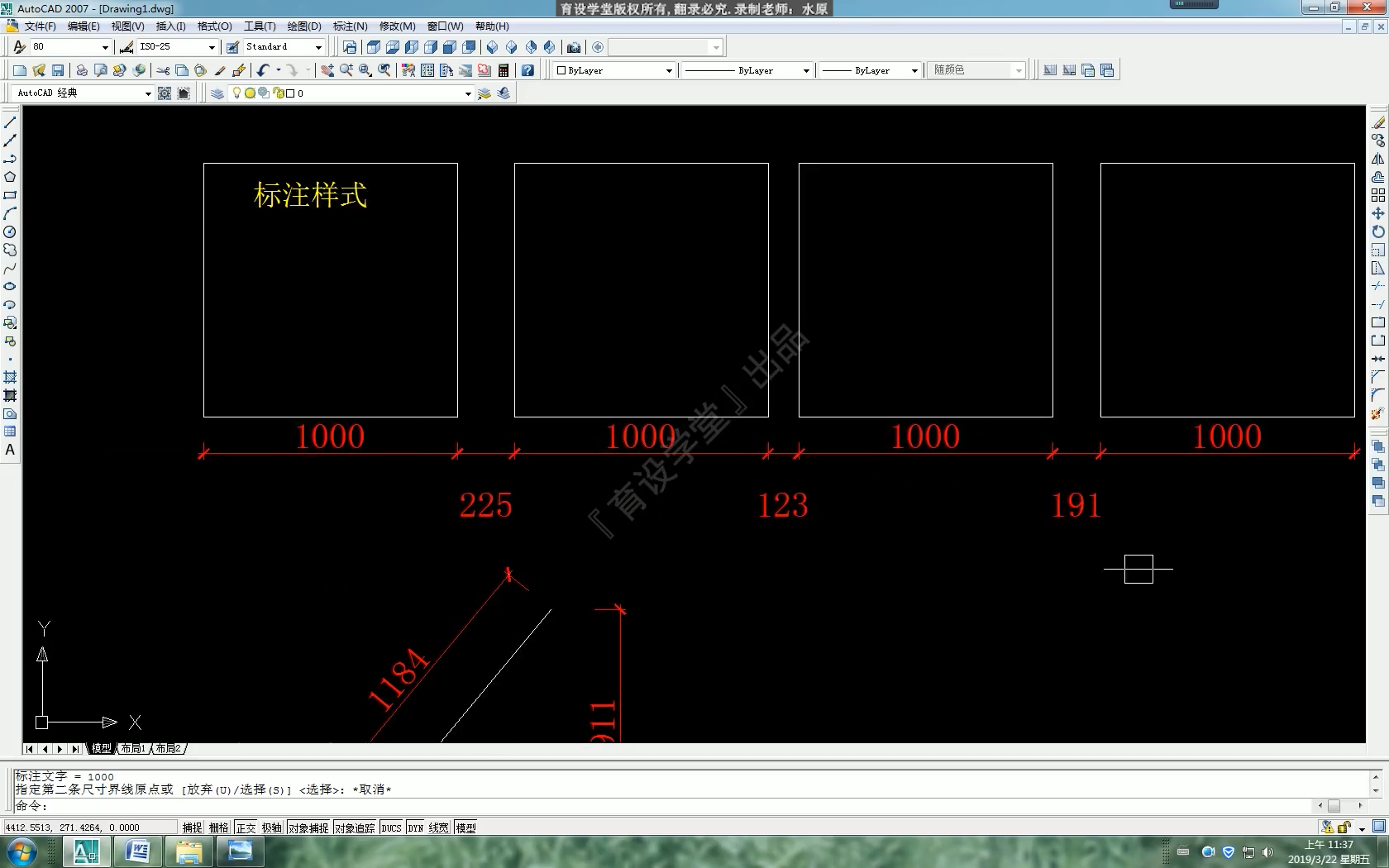
Task: Select the Table tool
Action: coord(10,432)
